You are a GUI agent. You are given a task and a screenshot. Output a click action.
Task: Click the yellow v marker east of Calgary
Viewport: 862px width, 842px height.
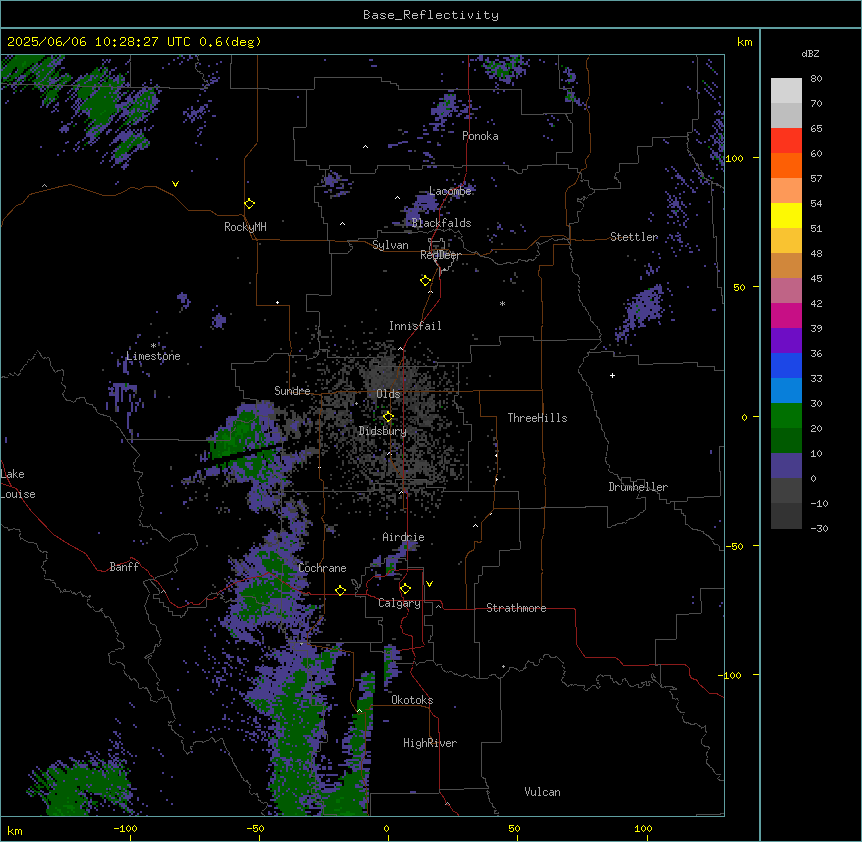[429, 584]
